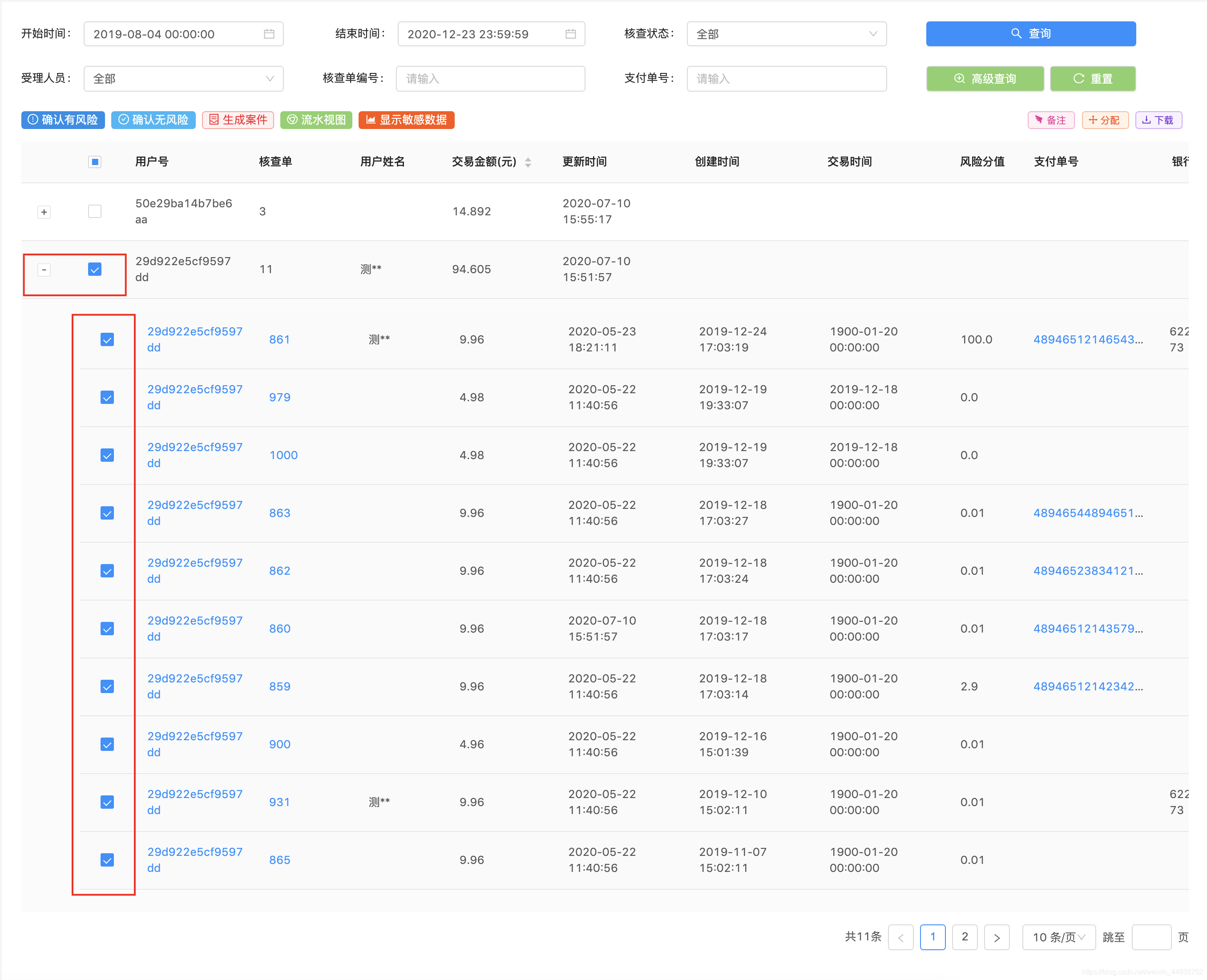Click the 查询 search button
Viewport: 1207px width, 980px height.
pyautogui.click(x=1030, y=34)
